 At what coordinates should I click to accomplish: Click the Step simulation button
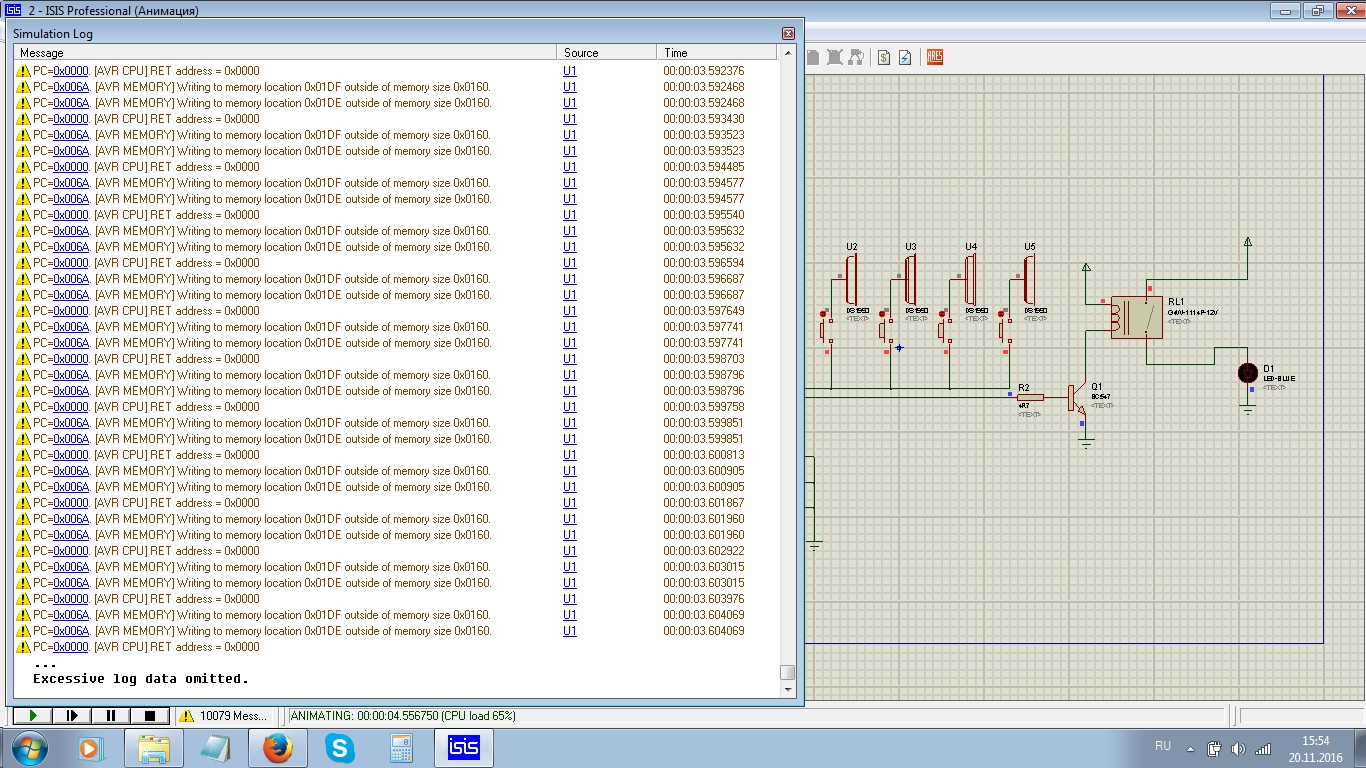(72, 716)
